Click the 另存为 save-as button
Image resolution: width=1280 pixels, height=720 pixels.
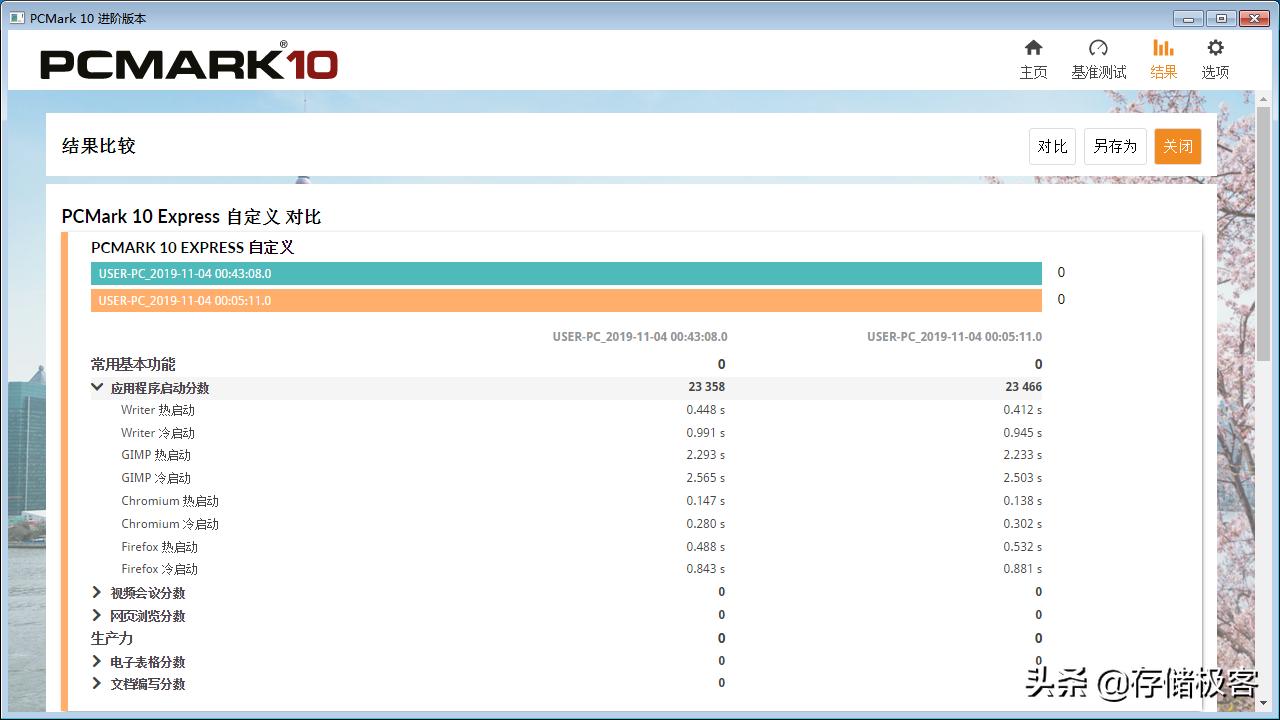pyautogui.click(x=1115, y=146)
